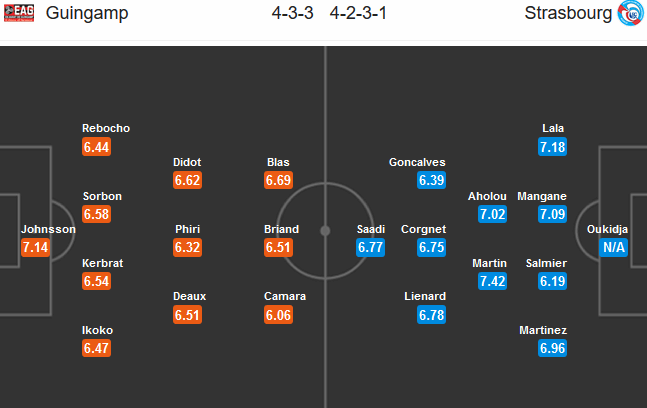Screen dimensions: 647x408
Task: Click the Guingamp 4-3-3 formation label
Action: click(x=292, y=16)
